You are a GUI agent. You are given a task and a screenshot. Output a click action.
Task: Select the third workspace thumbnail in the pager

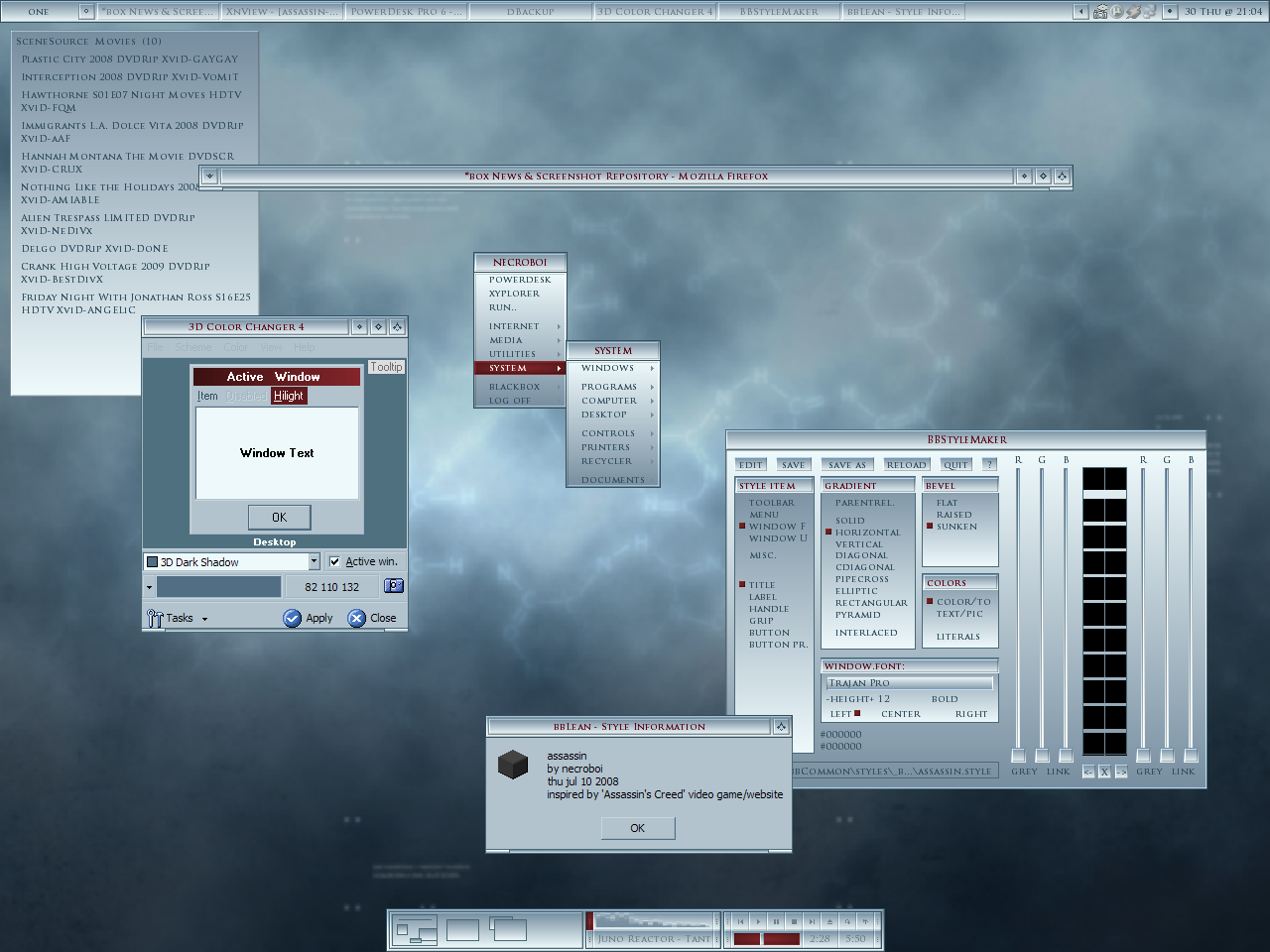point(508,929)
